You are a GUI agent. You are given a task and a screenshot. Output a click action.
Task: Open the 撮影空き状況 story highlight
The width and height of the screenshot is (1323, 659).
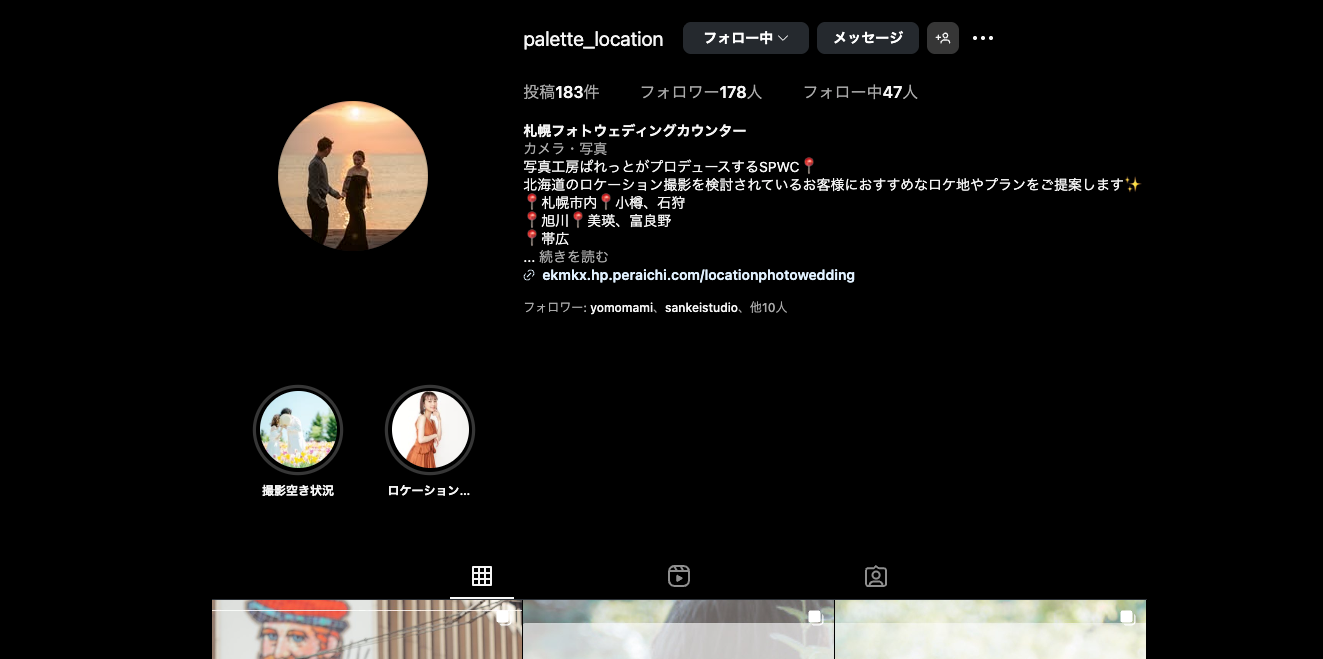tap(298, 430)
